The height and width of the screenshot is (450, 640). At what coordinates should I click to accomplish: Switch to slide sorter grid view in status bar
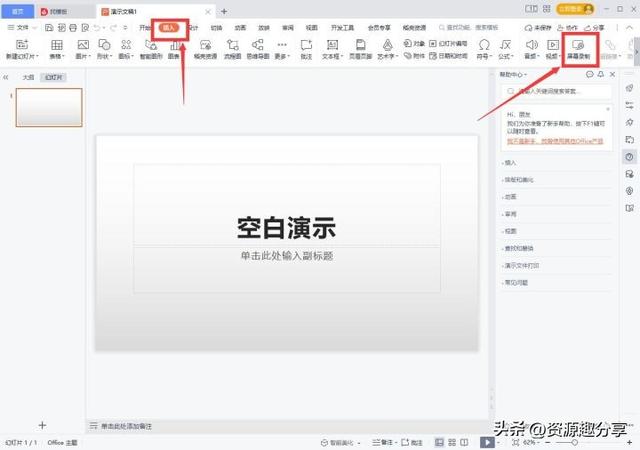pyautogui.click(x=452, y=442)
